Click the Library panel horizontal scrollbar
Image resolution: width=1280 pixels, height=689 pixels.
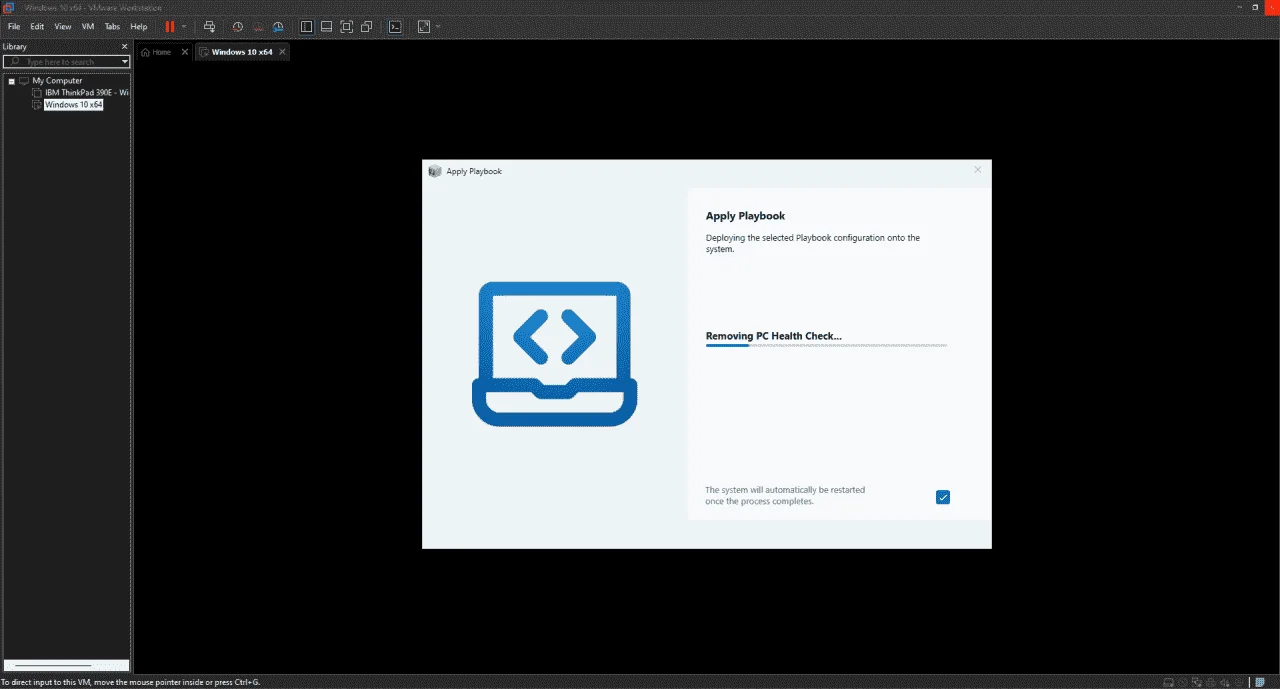pos(66,665)
